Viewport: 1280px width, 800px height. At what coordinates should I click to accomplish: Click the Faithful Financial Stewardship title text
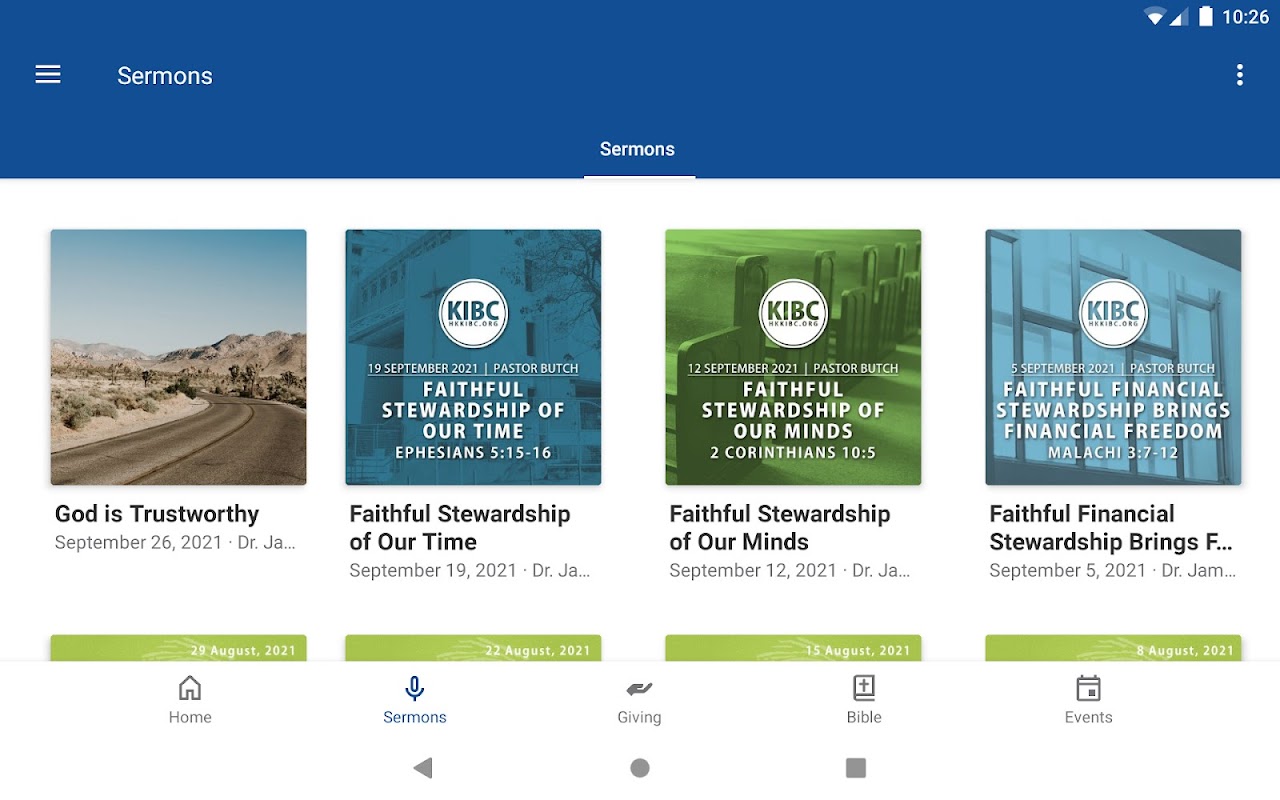pyautogui.click(x=1110, y=528)
